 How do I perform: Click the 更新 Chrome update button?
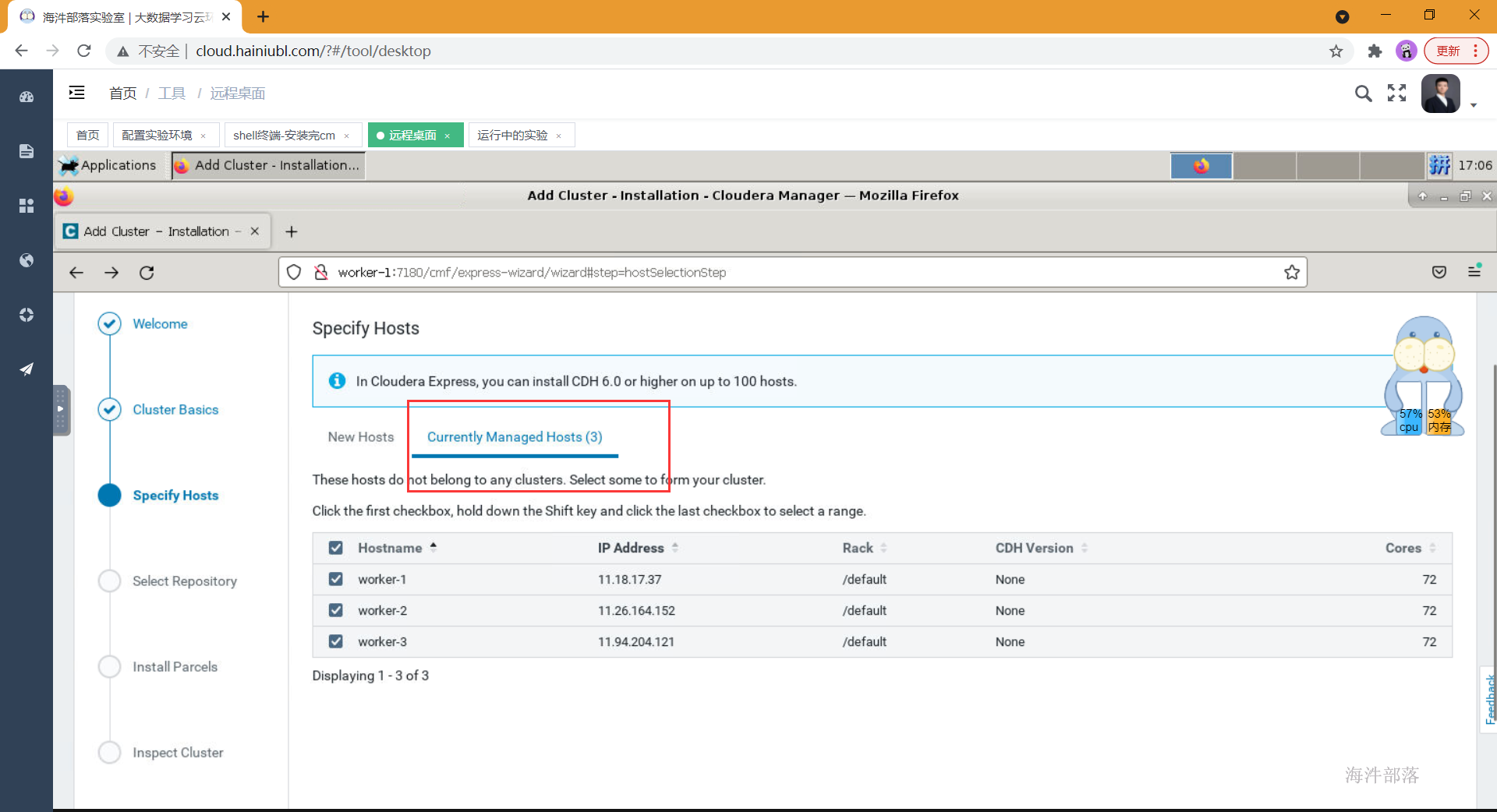[1456, 51]
